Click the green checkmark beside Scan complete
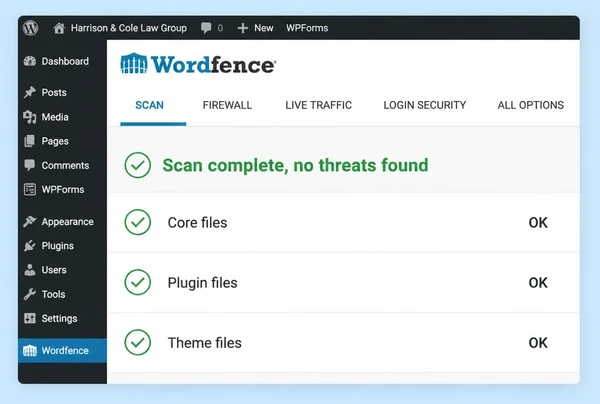Viewport: 600px width, 404px height. (x=138, y=165)
